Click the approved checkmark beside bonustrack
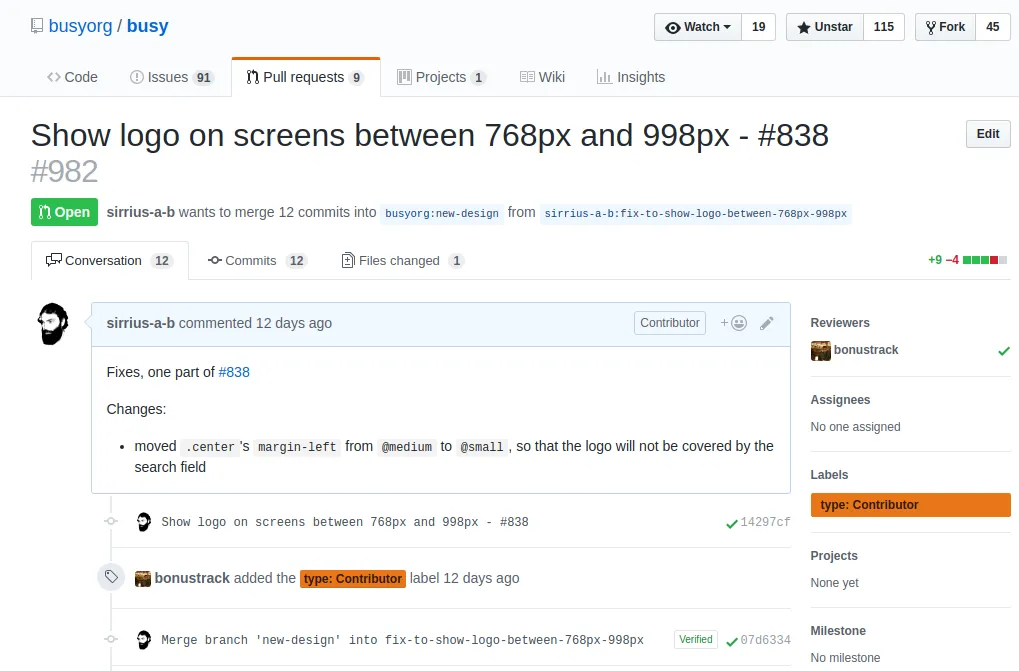Viewport: 1019px width, 671px height. [x=1004, y=351]
